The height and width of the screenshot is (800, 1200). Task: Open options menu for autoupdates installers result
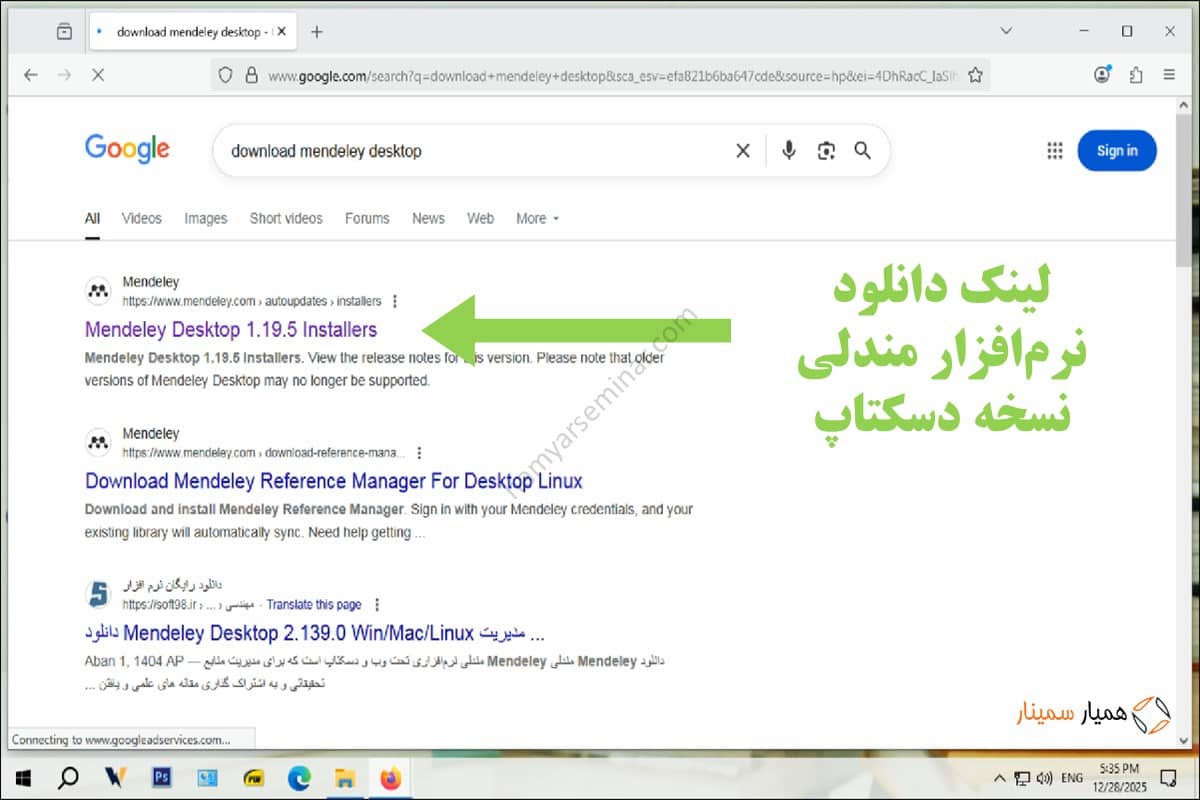coord(396,300)
